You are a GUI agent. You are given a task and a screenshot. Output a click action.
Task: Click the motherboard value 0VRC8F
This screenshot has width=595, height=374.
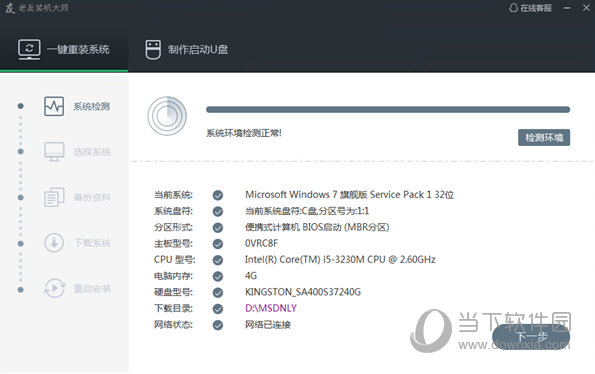pos(261,243)
